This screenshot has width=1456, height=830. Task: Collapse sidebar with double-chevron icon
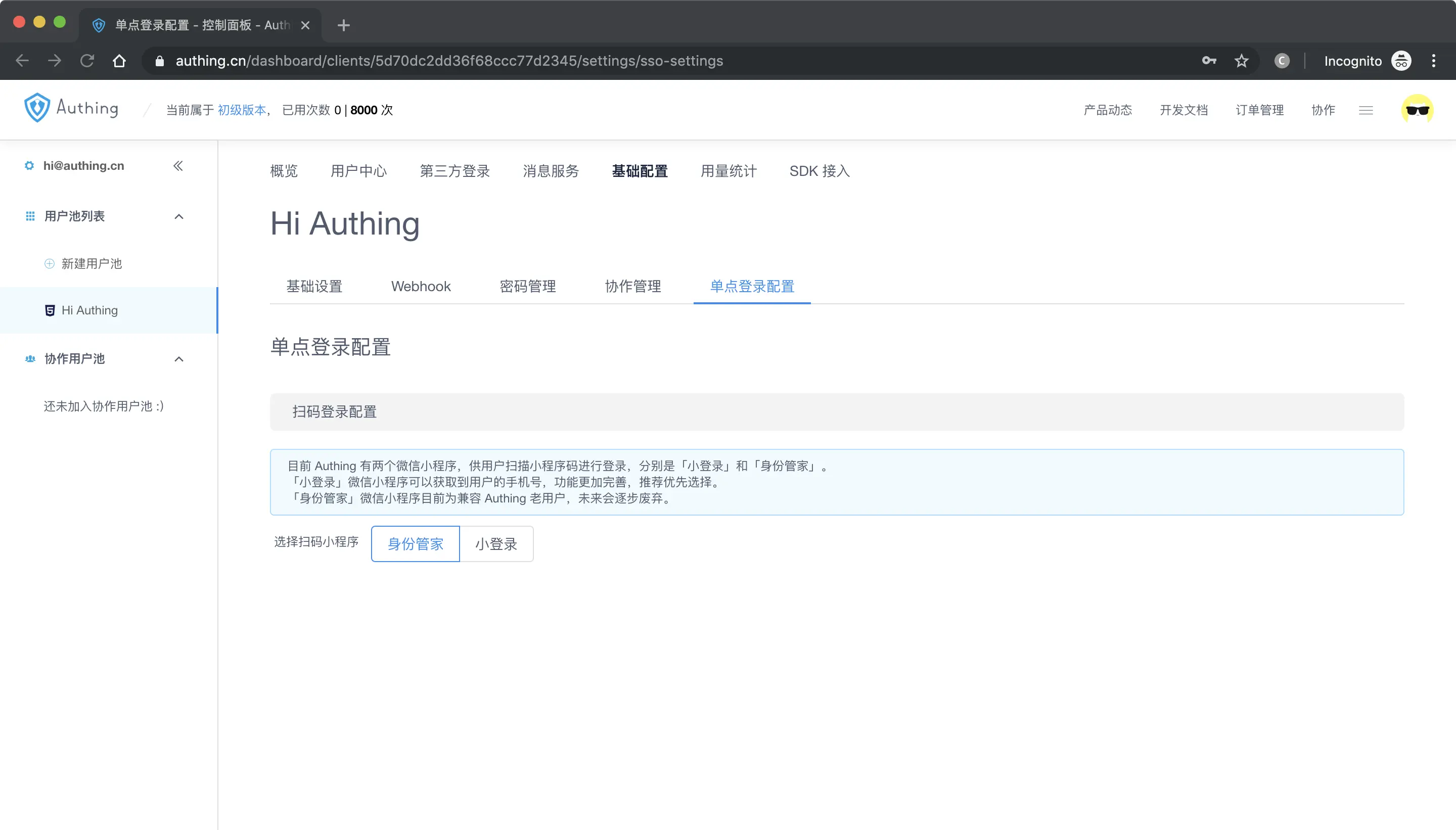(x=178, y=166)
